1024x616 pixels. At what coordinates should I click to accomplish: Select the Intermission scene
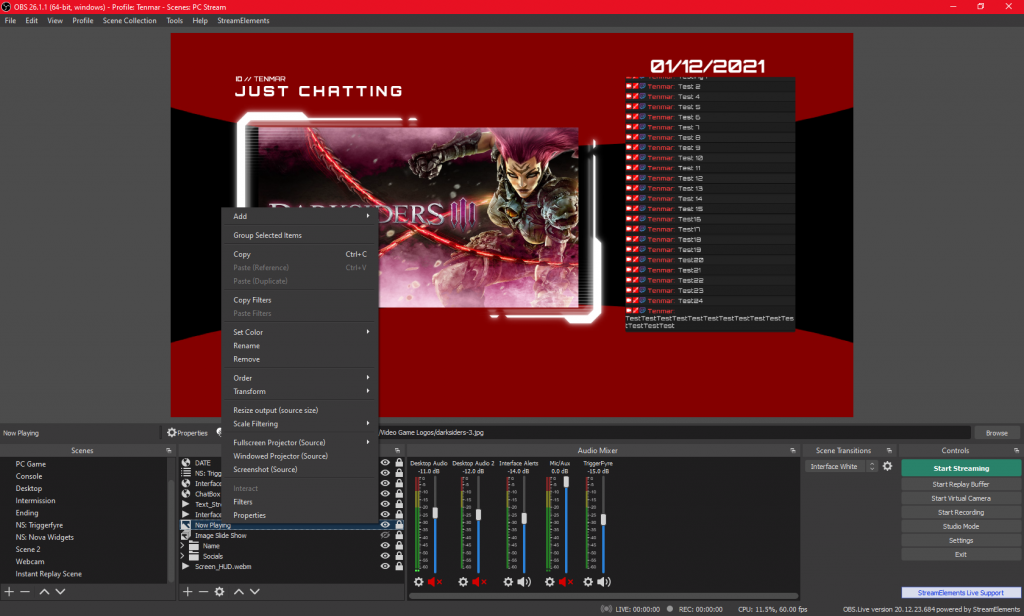[35, 500]
